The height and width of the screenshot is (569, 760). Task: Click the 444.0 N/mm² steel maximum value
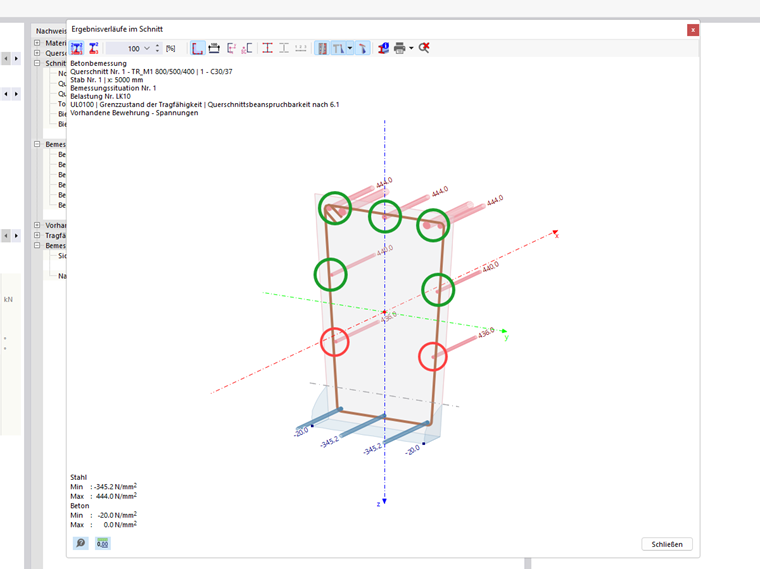(116, 496)
